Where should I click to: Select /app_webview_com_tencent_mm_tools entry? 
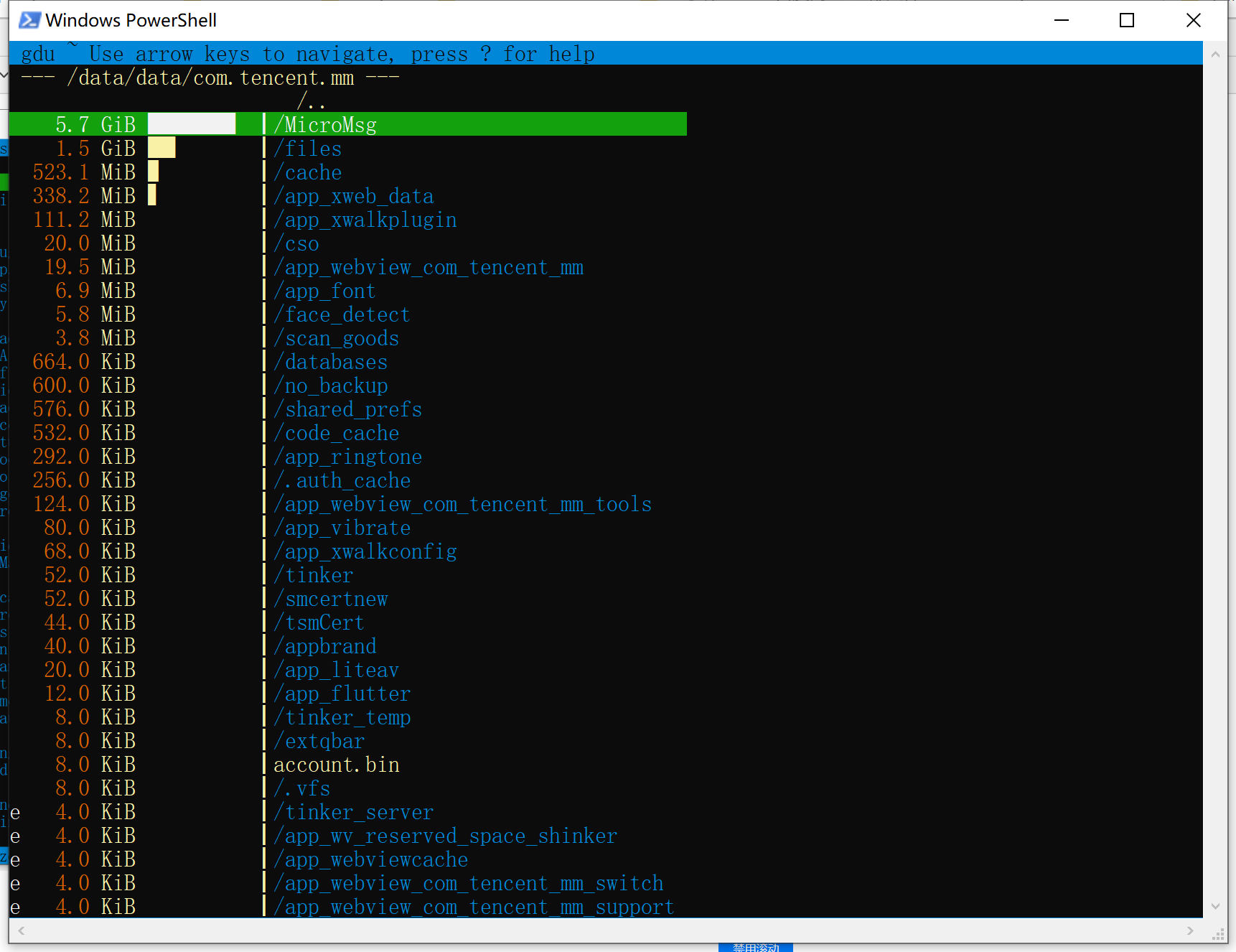462,504
